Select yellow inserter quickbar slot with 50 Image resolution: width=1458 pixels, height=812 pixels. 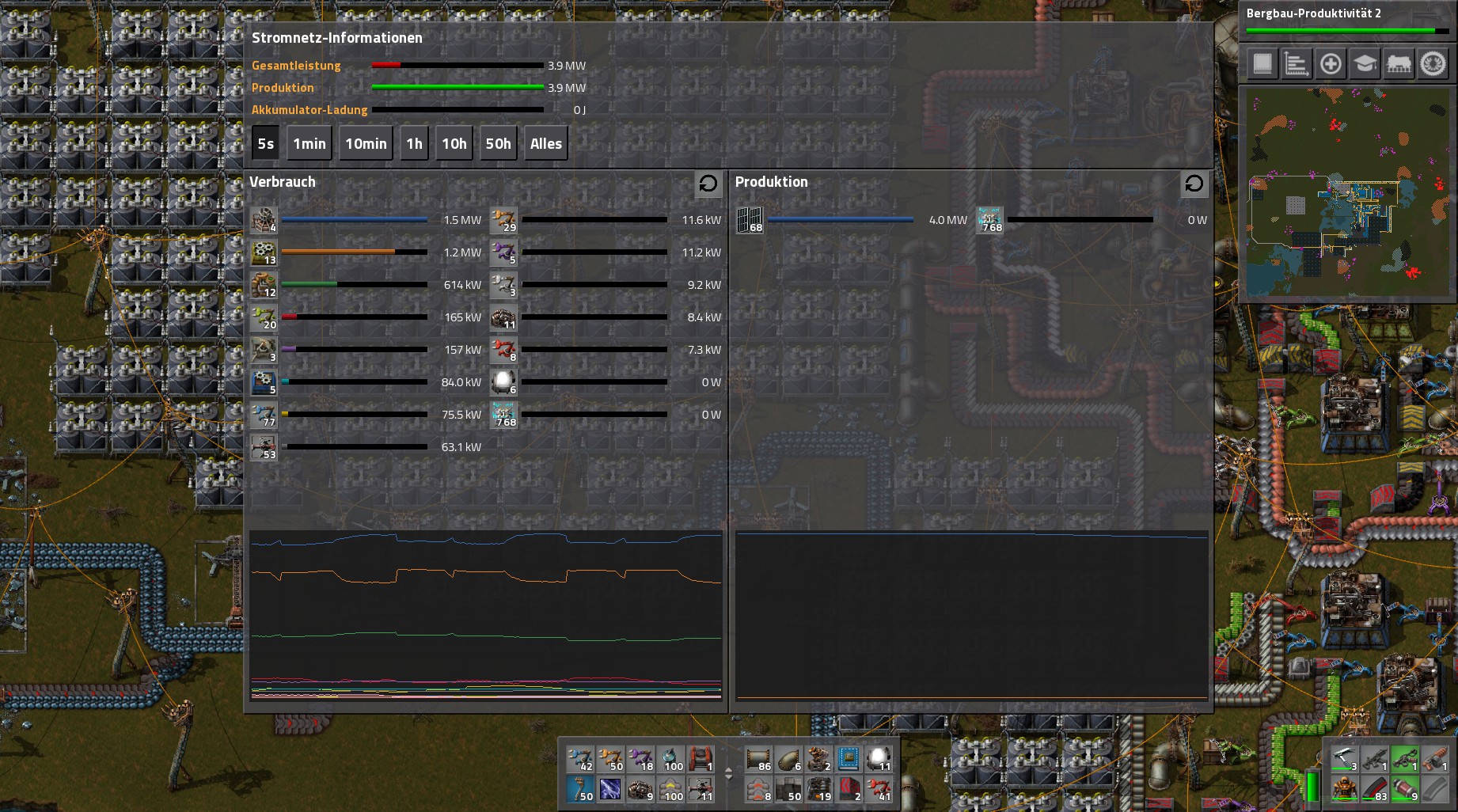[x=610, y=758]
